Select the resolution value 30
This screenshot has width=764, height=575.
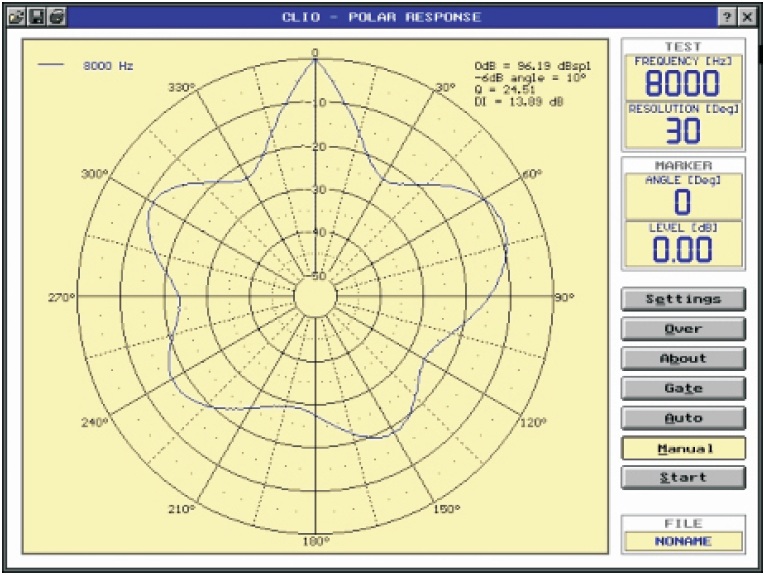[x=683, y=131]
